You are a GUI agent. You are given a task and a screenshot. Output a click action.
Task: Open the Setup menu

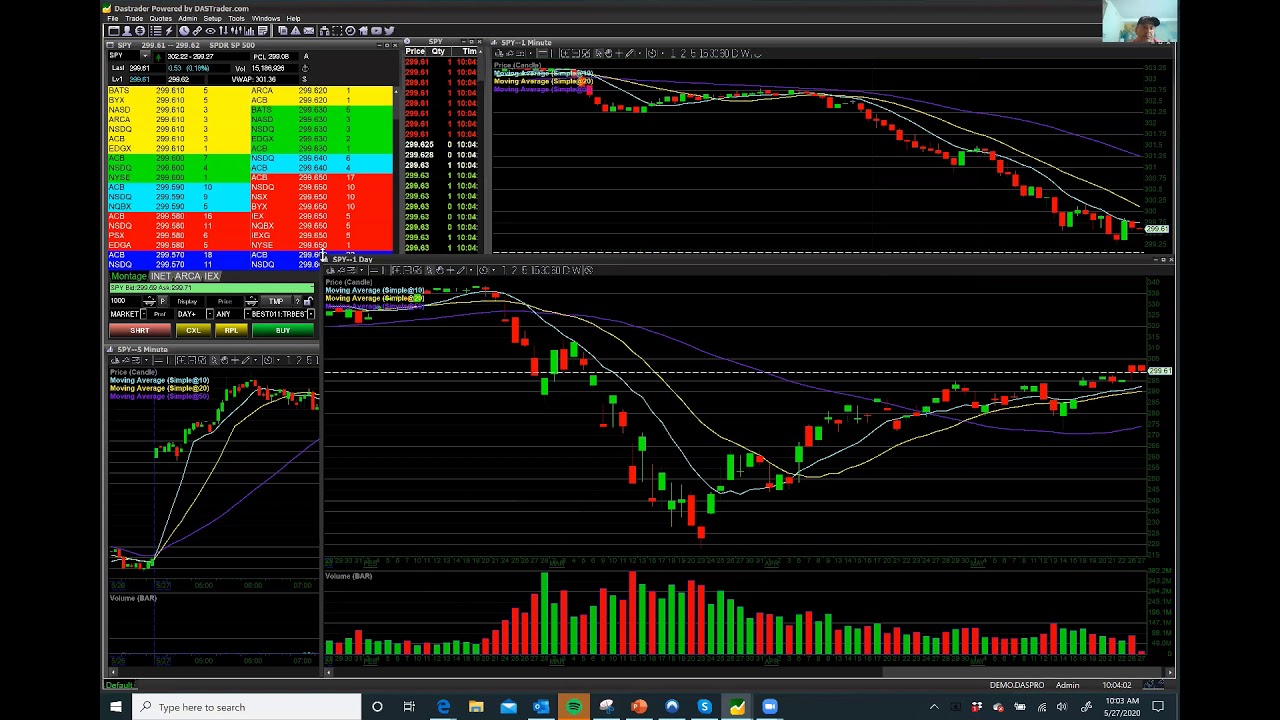point(213,18)
